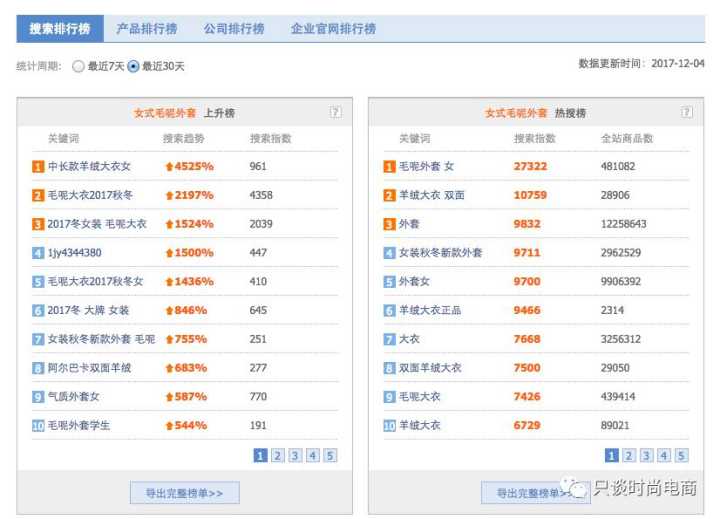
Task: Select the 最近7天 radio button
Action: coord(79,66)
